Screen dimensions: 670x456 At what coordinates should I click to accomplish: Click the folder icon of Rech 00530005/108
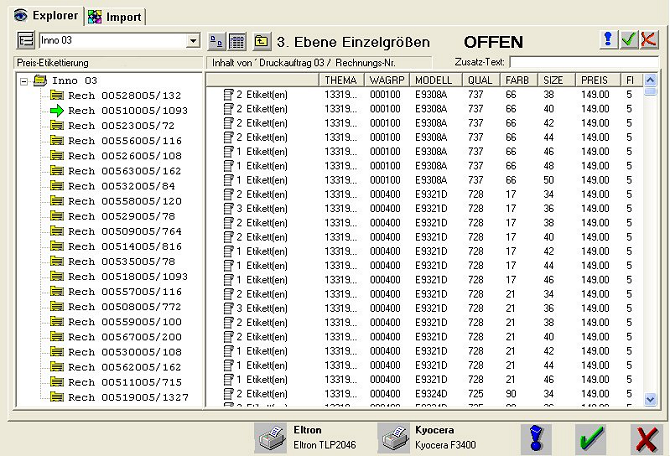57,352
